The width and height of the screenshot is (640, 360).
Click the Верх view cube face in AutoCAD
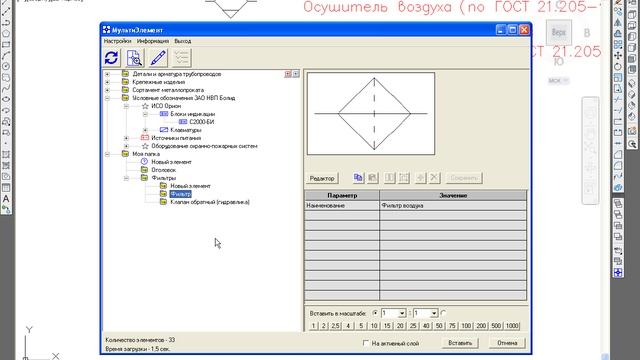[x=558, y=32]
